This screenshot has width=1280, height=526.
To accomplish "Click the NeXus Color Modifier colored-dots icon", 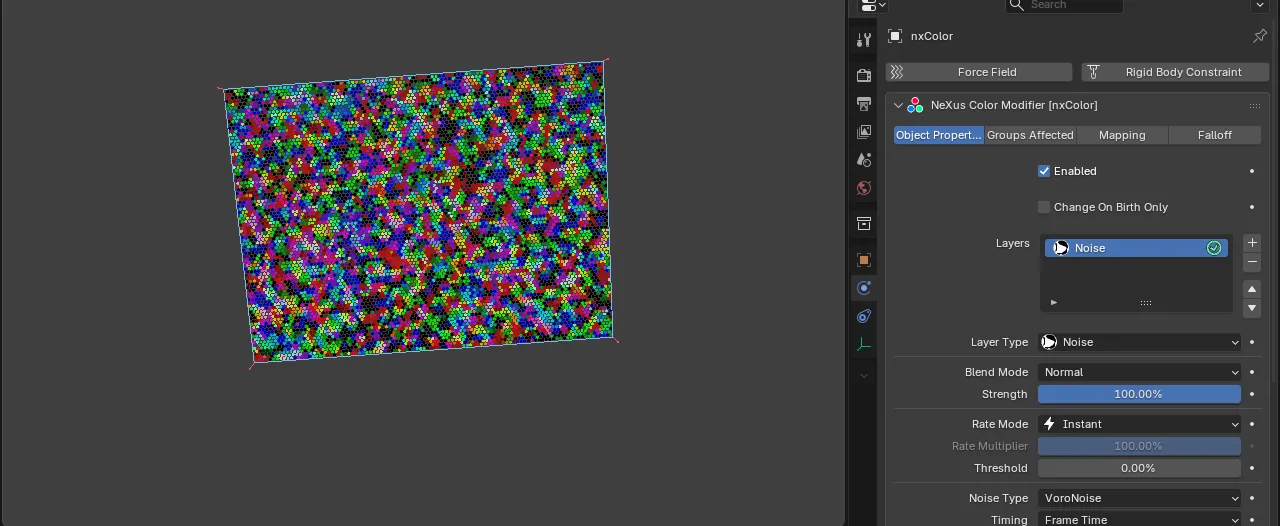I will point(915,105).
